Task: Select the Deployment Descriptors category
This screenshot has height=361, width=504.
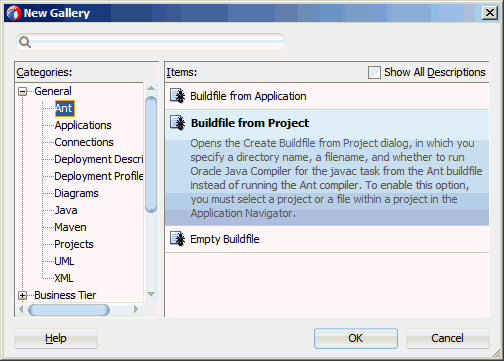Action: [99, 159]
